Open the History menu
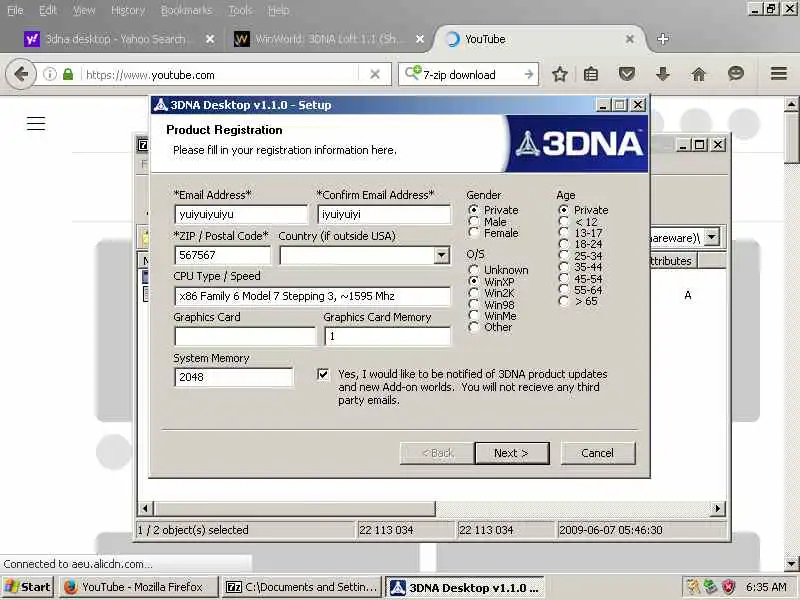 pyautogui.click(x=128, y=10)
